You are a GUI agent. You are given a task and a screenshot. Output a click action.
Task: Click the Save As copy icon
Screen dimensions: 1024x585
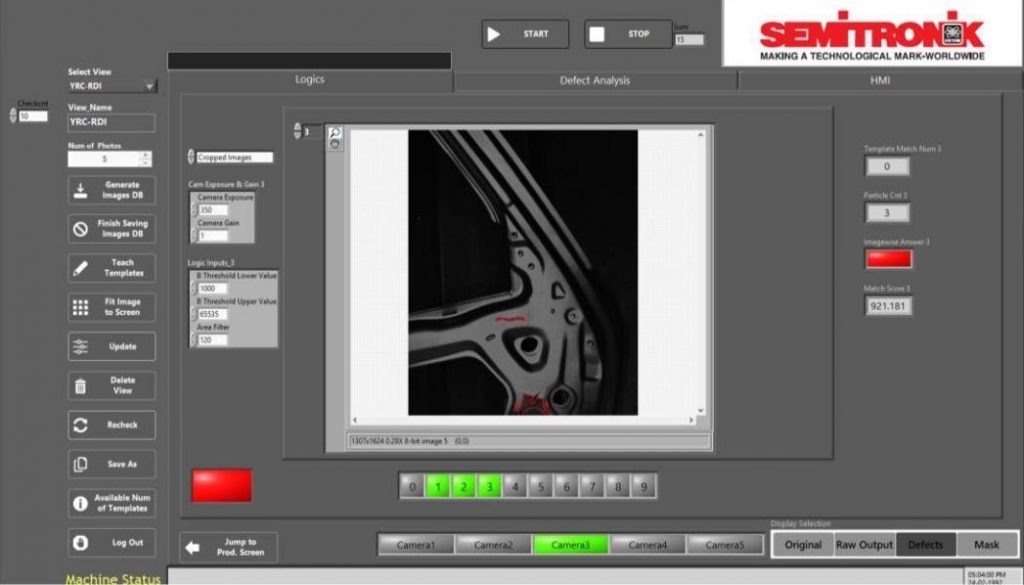[81, 464]
